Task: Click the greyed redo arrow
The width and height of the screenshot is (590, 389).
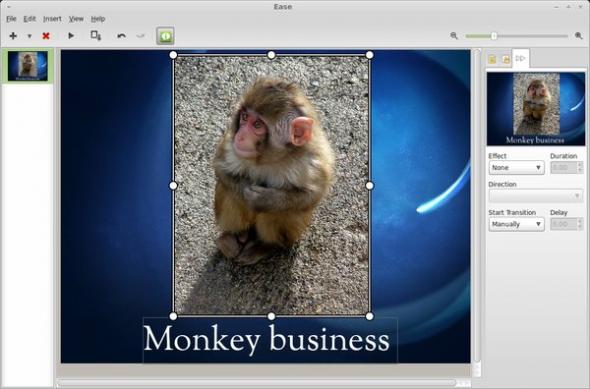Action: 140,36
